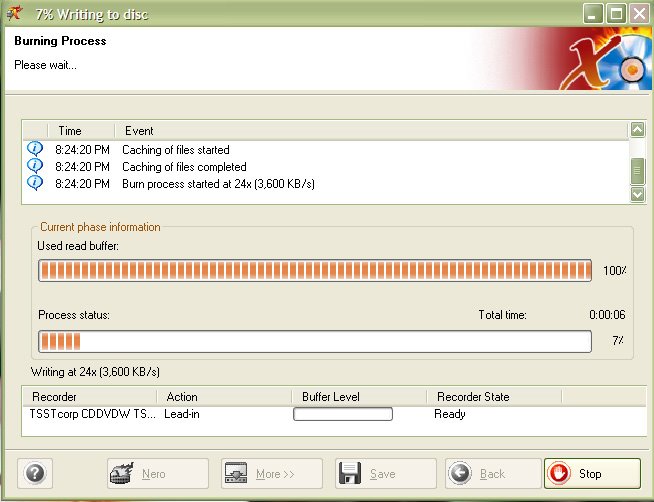The width and height of the screenshot is (654, 502).
Task: Click the info icon for Burn process started
Action: [35, 183]
